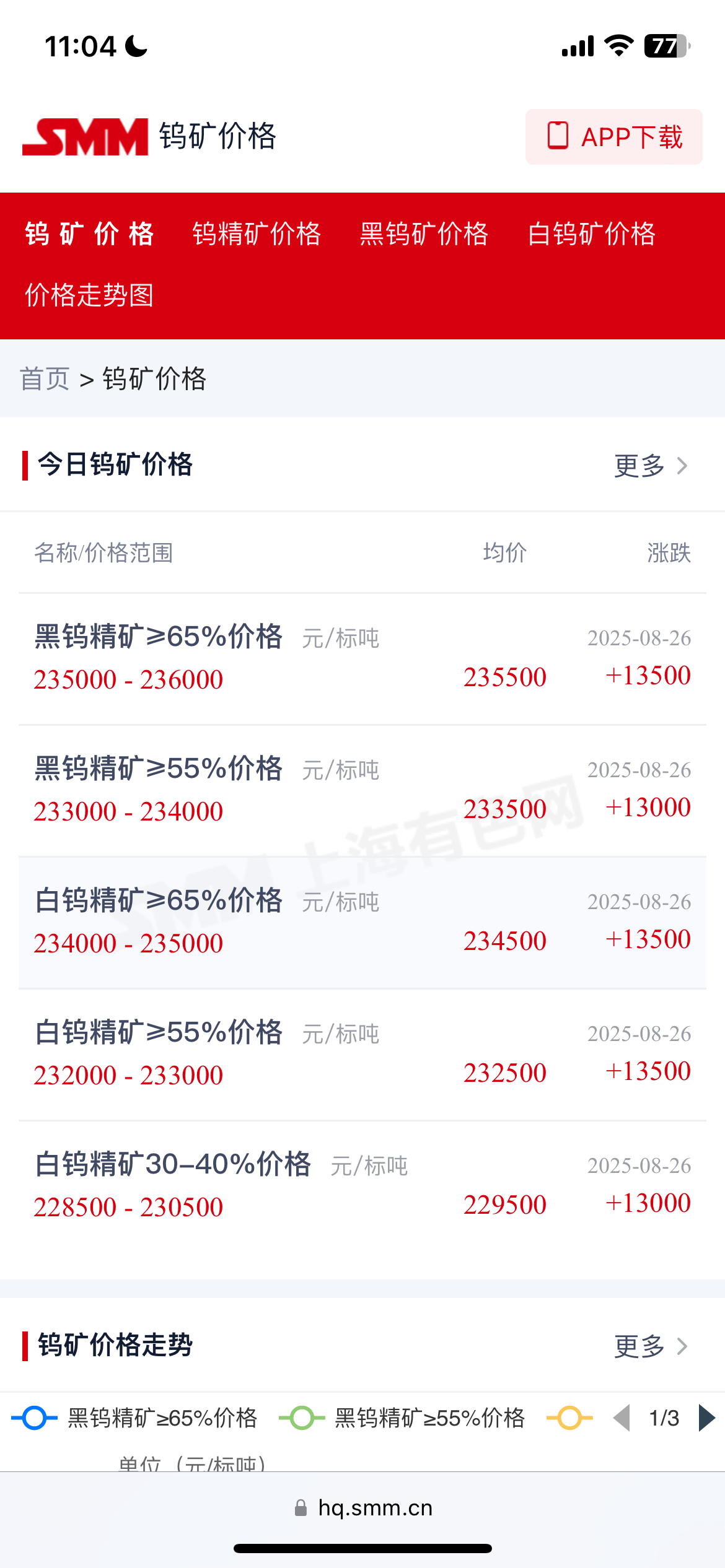Expand 更多 for 今日钨矿价格
The height and width of the screenshot is (1568, 725).
pos(651,466)
